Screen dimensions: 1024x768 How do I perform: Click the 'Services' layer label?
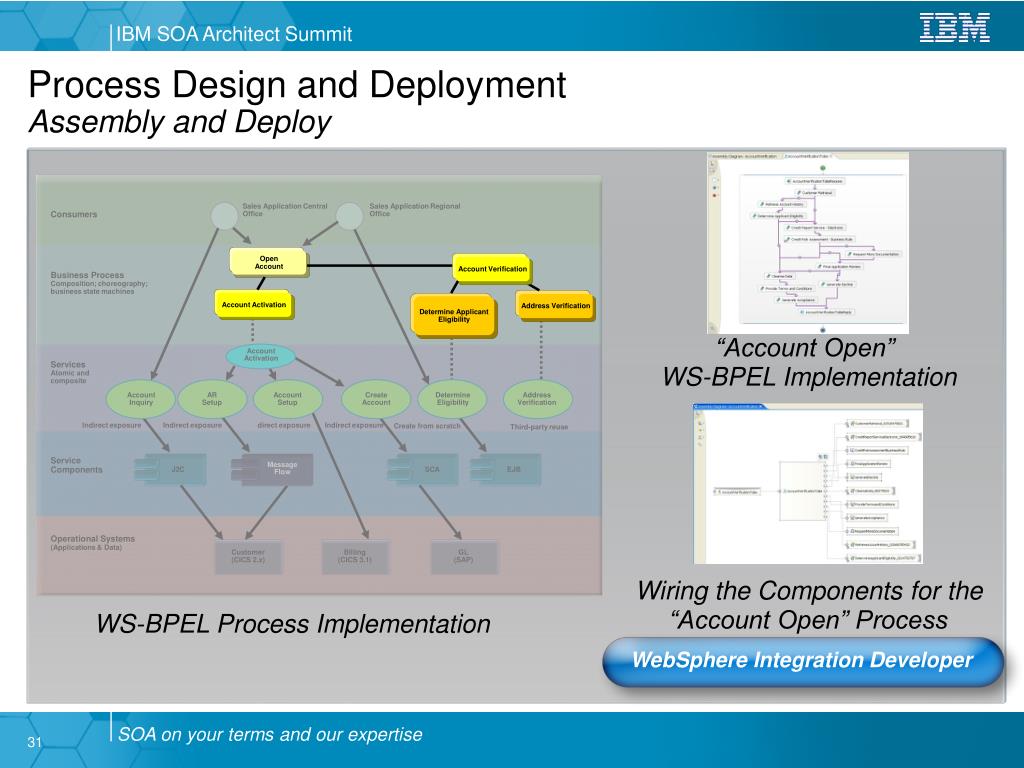pos(68,364)
